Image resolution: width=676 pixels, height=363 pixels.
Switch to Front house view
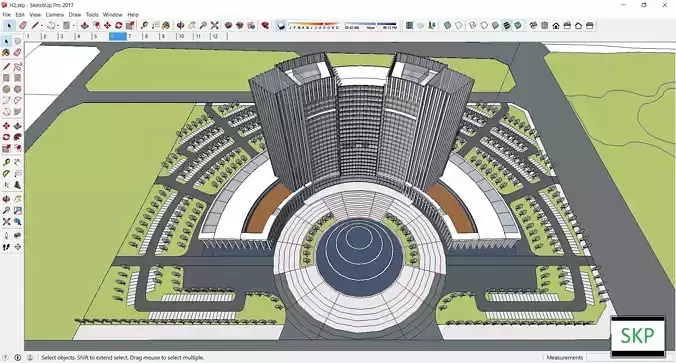[x=556, y=25]
